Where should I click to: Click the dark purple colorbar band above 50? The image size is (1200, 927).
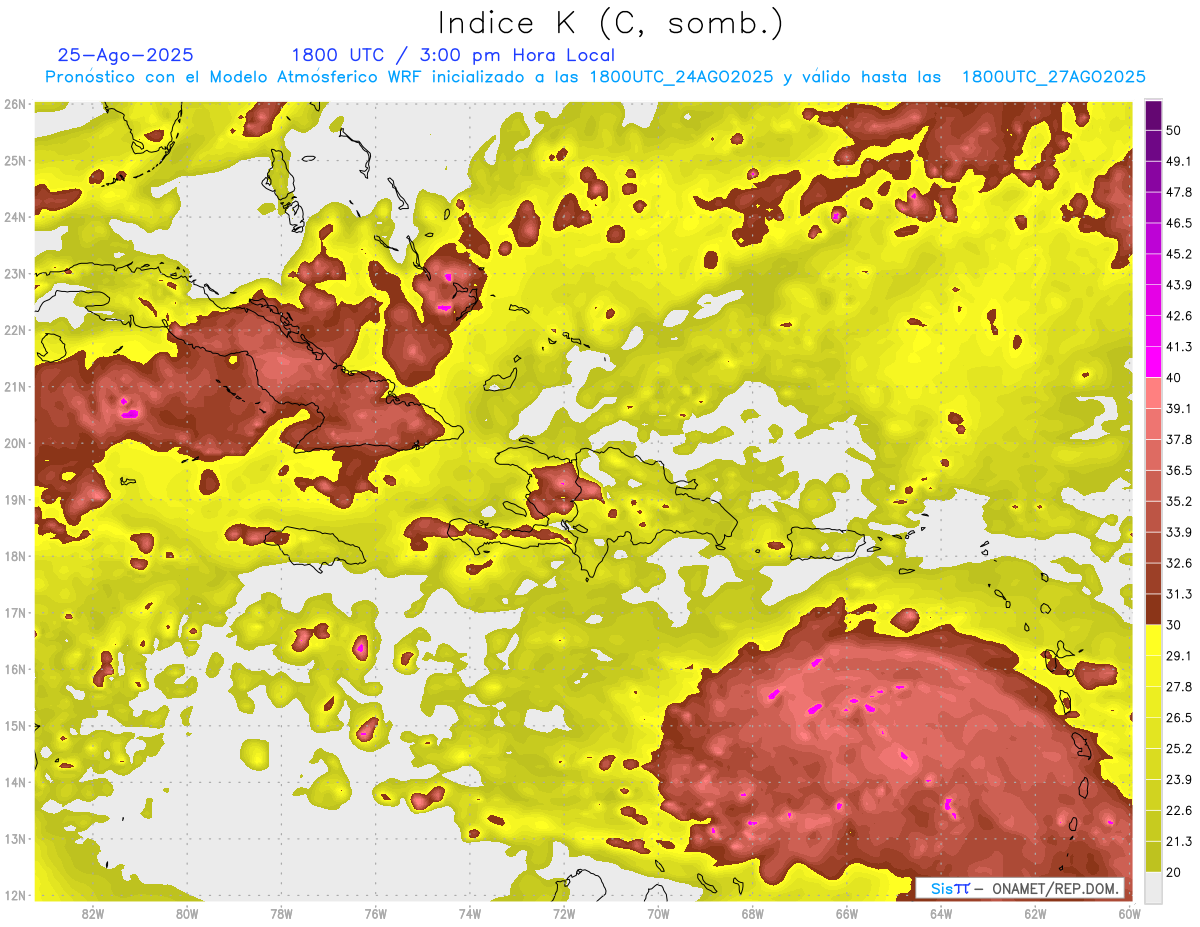1153,116
